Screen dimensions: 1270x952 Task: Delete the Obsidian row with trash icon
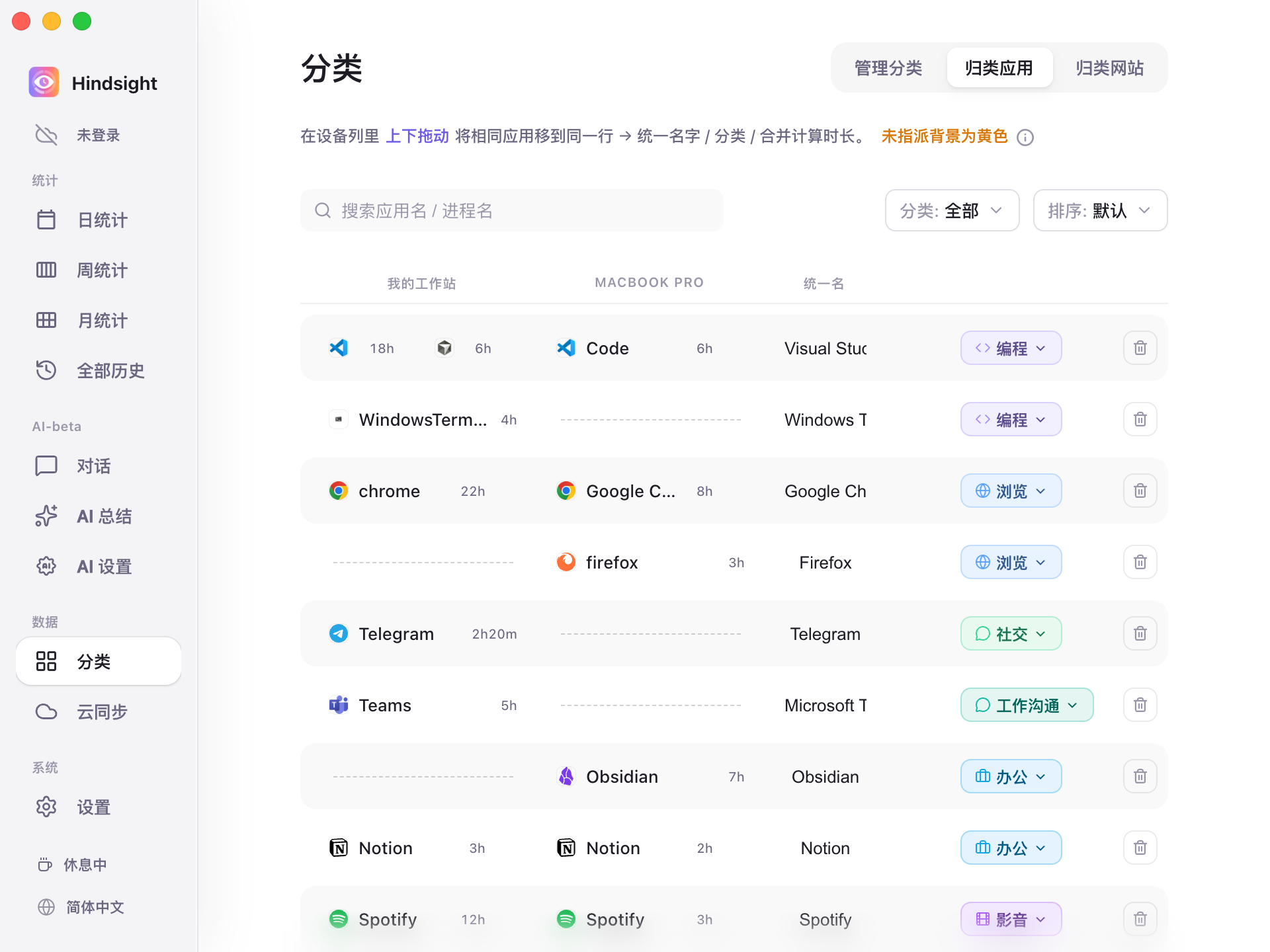click(1140, 777)
